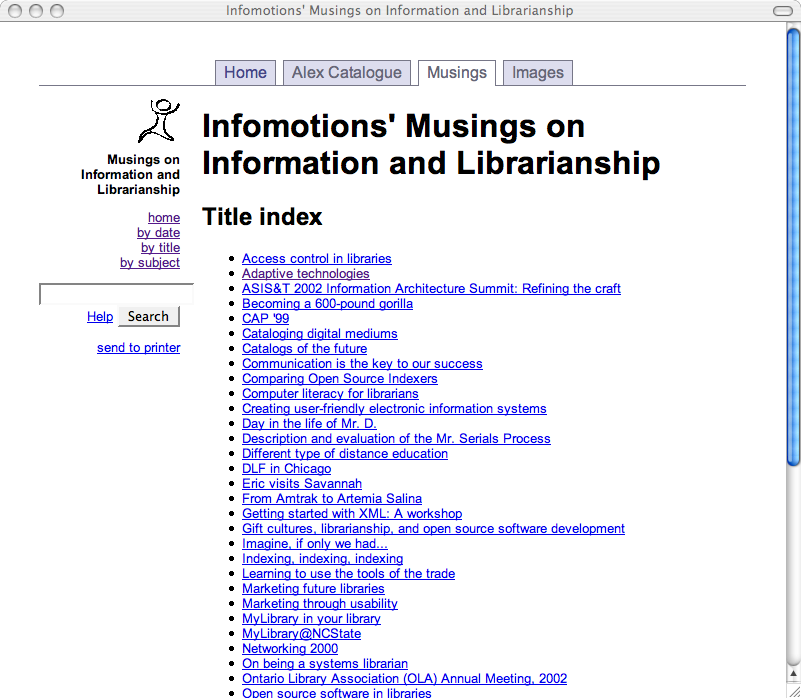The width and height of the screenshot is (801, 698).
Task: Open the Images tab
Action: 537,73
